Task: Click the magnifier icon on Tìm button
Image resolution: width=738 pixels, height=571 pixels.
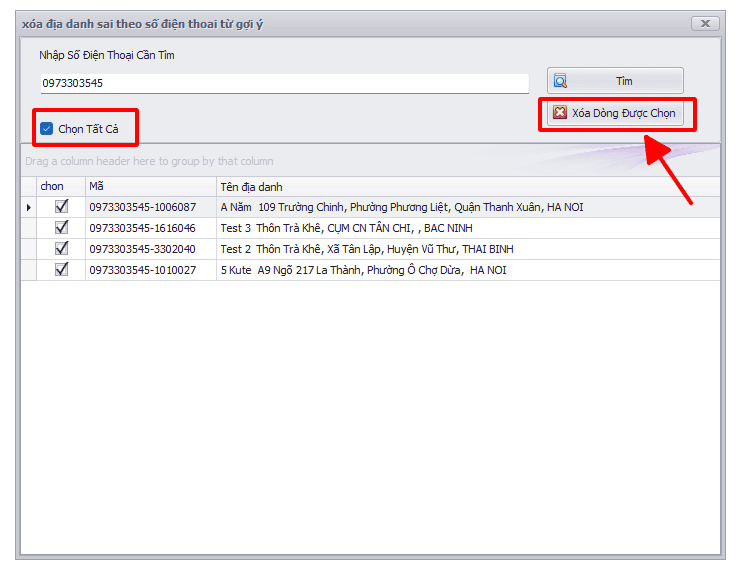Action: coord(560,81)
